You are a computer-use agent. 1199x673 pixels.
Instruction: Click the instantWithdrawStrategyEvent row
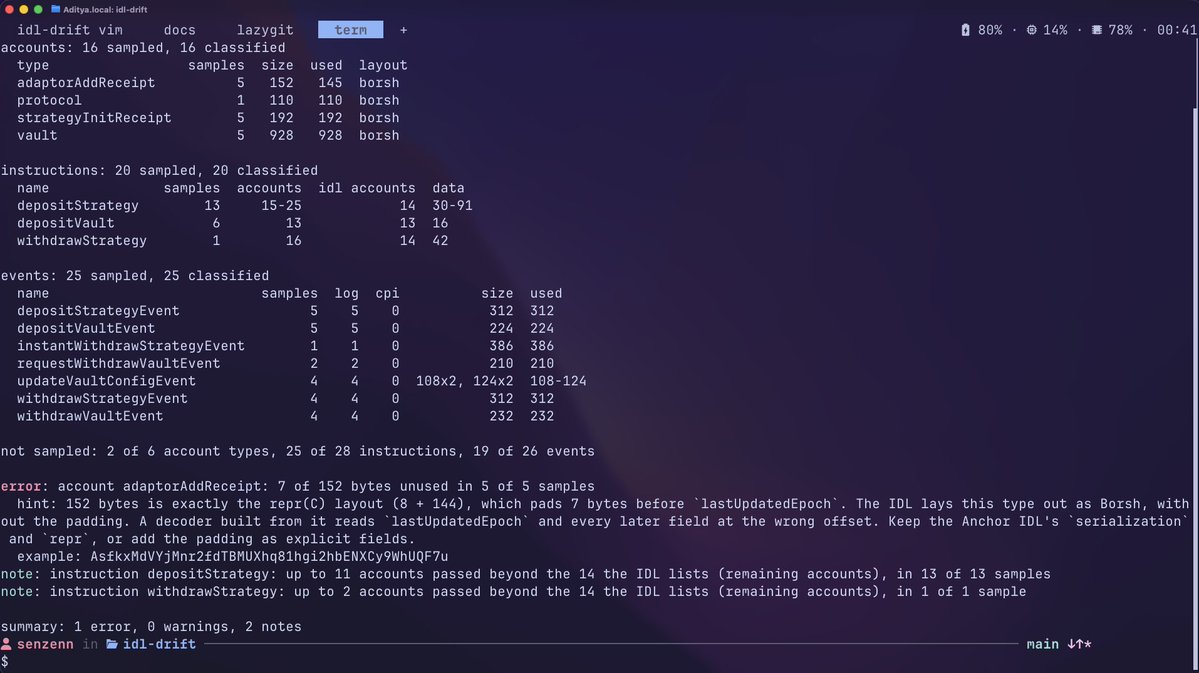click(x=285, y=346)
